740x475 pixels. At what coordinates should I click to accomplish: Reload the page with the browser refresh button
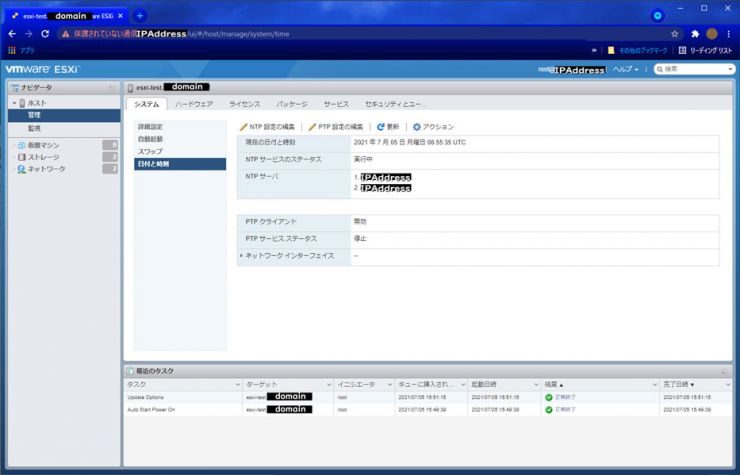[45, 34]
